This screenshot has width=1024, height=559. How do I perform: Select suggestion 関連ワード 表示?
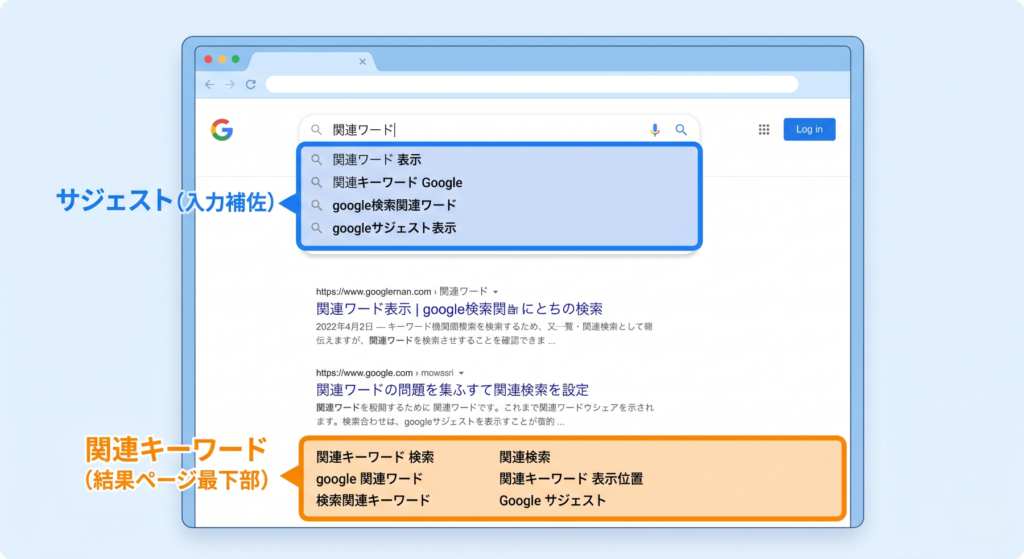500,159
